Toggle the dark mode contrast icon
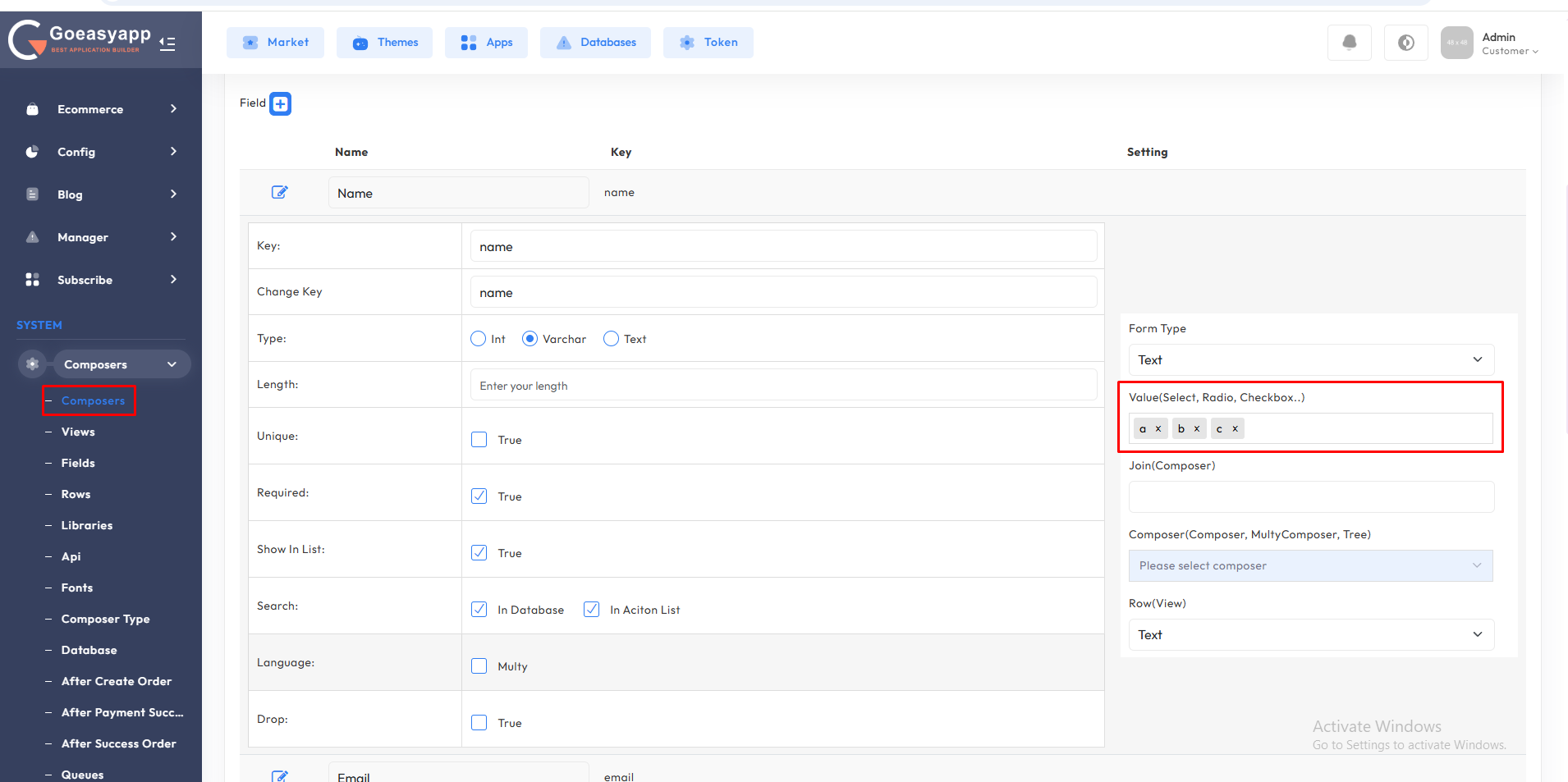 pos(1405,43)
